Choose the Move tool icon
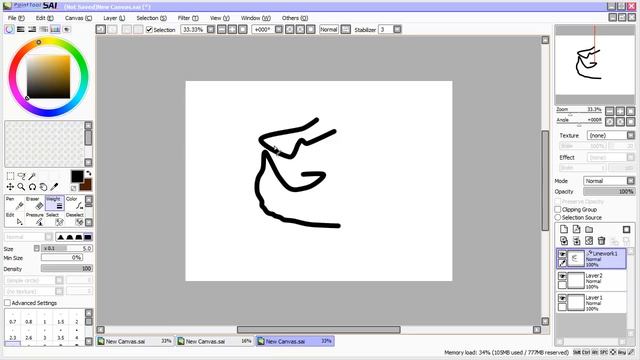 [x=10, y=187]
